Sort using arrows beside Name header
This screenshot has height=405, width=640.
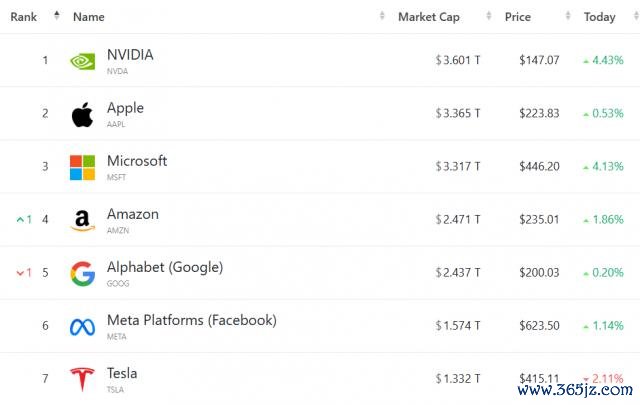coord(382,16)
